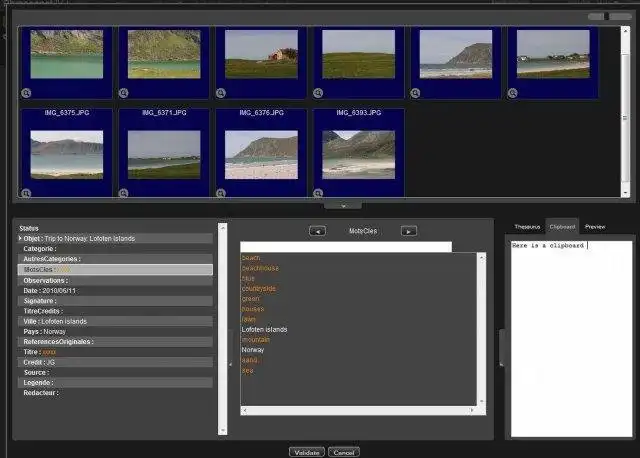
Task: Select the Credit : JG row
Action: 115,362
